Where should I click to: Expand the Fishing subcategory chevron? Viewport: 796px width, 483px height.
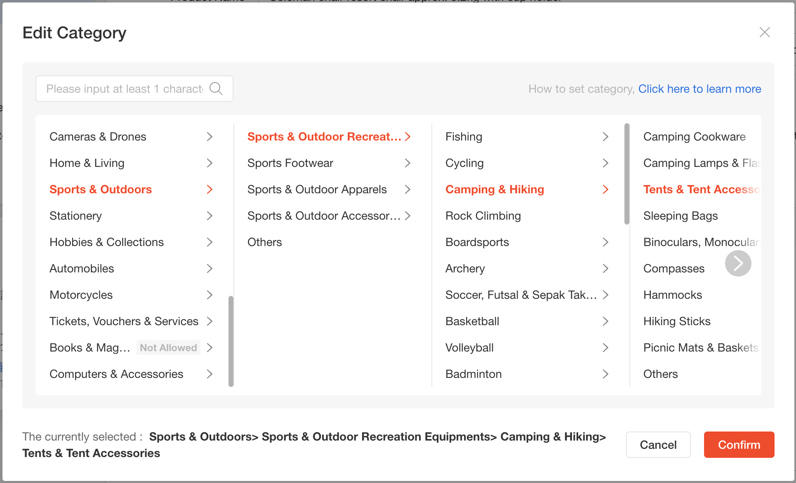point(605,137)
